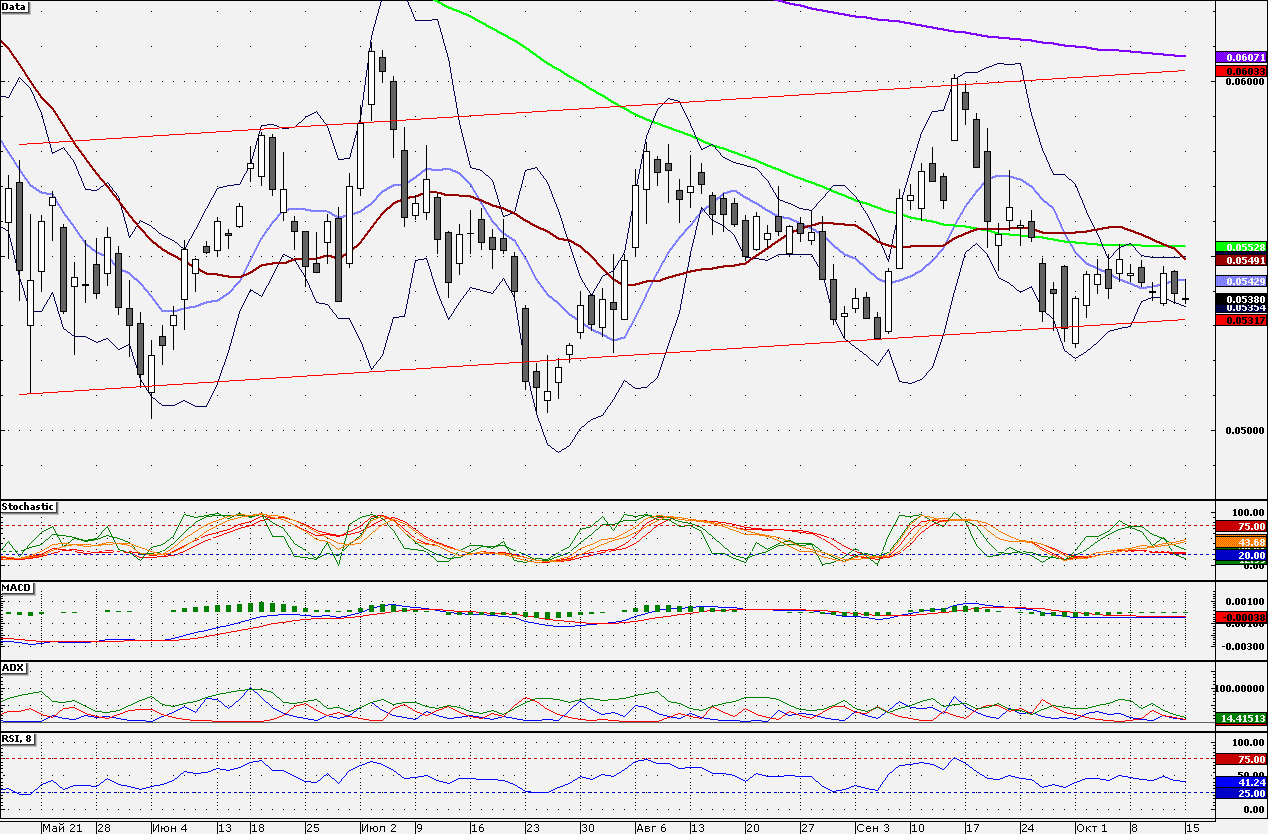1268x834 pixels.
Task: Click the green 0.05528 price label
Action: 1241,246
